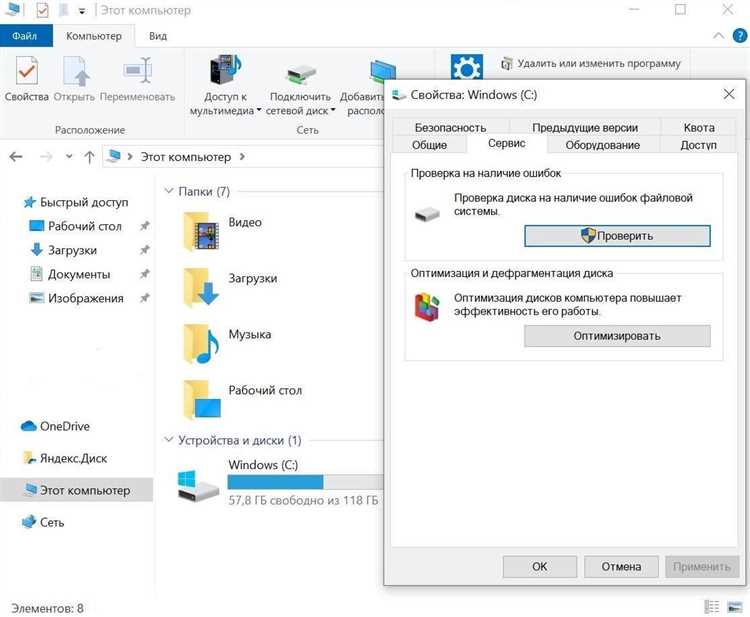Click the Оптимизировать button

point(617,336)
